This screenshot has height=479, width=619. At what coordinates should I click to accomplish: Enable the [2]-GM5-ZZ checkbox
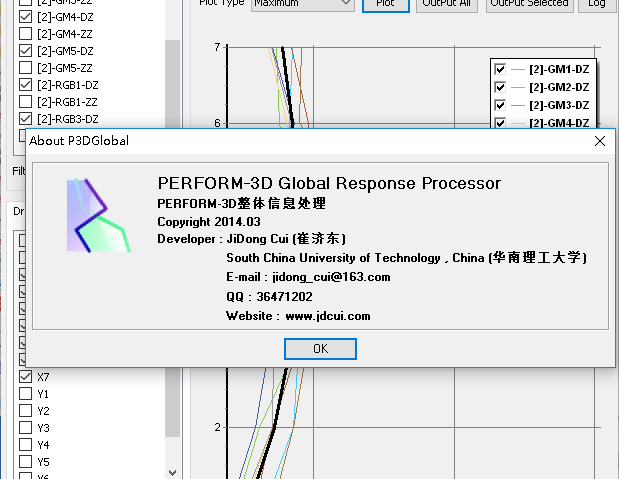click(25, 67)
